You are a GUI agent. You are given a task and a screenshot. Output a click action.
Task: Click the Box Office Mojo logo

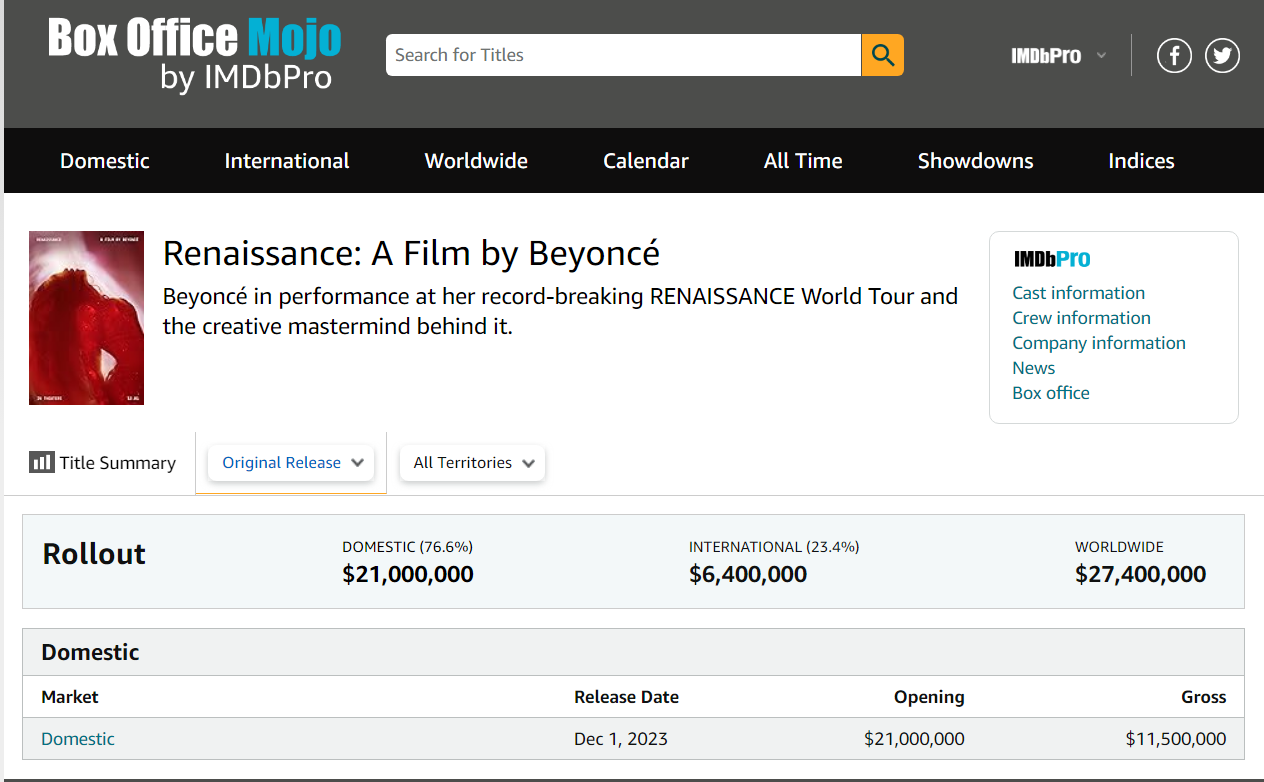coord(195,55)
